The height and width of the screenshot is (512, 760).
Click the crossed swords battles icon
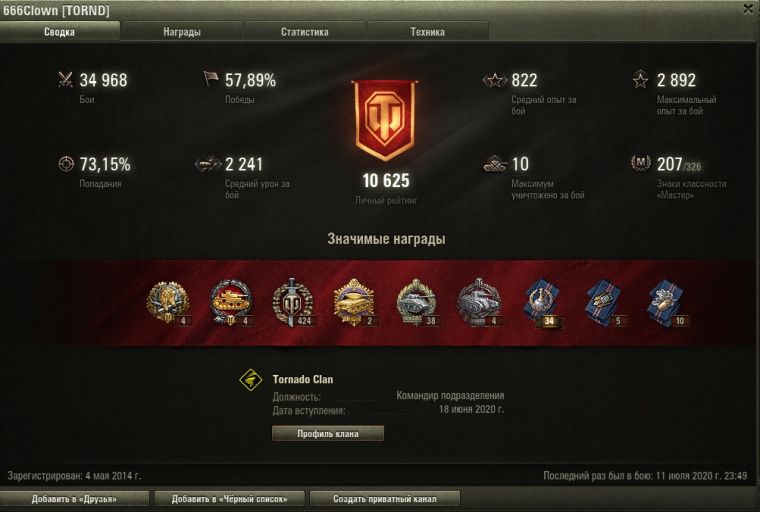pos(65,79)
